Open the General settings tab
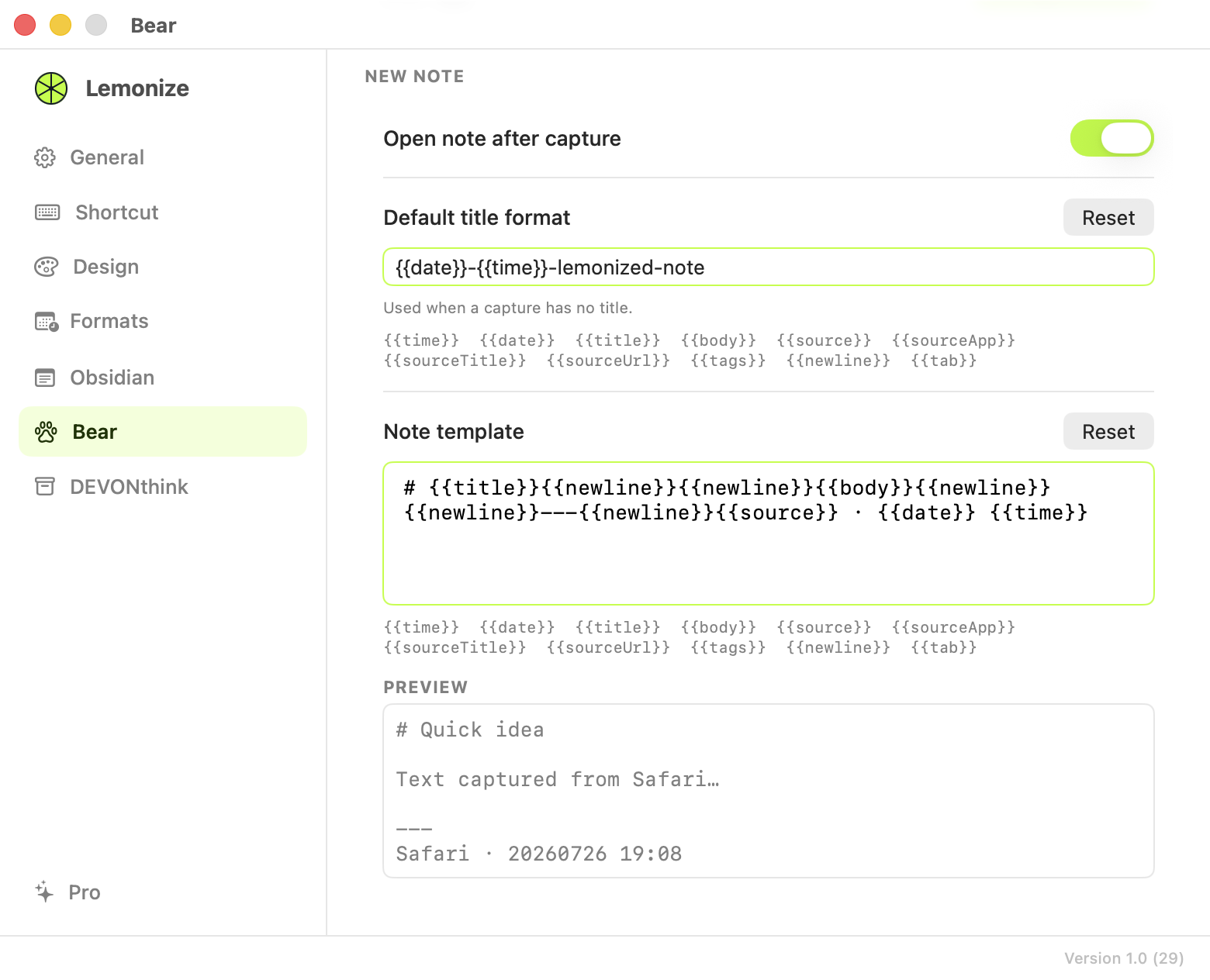Image resolution: width=1210 pixels, height=980 pixels. click(x=163, y=157)
